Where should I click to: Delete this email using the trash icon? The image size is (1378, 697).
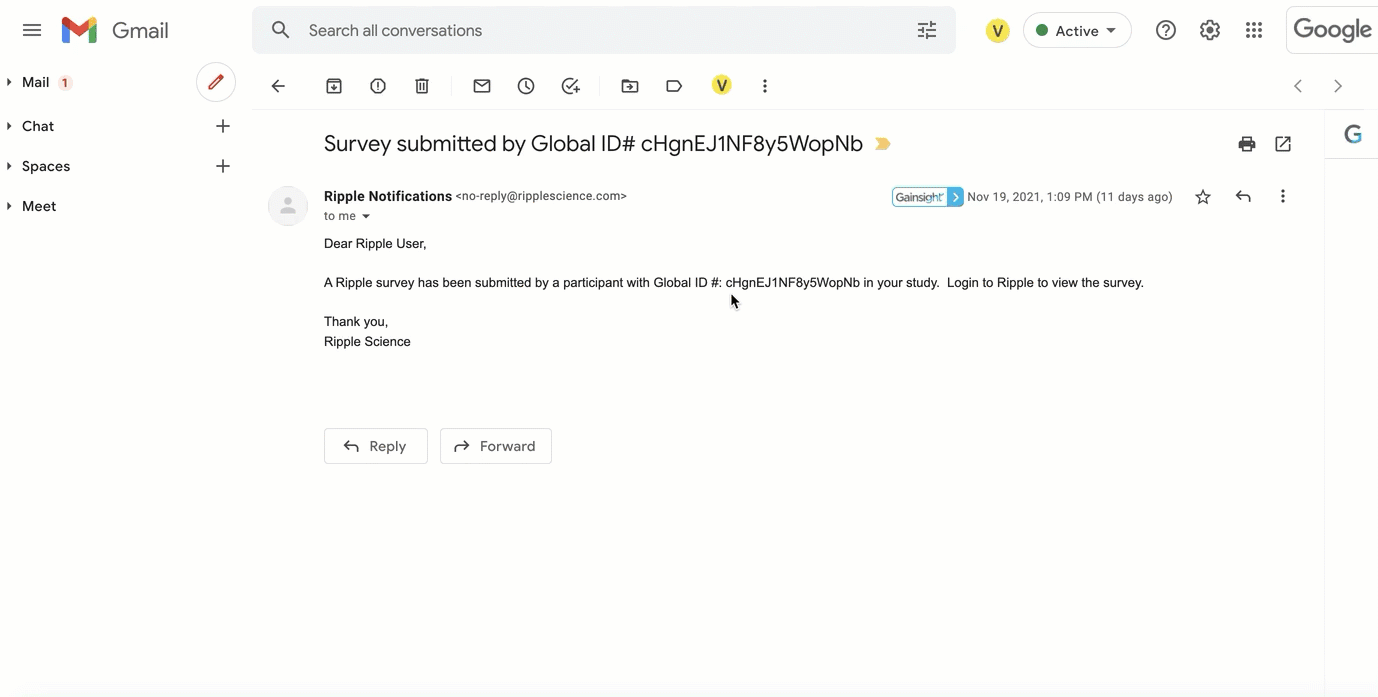point(422,86)
